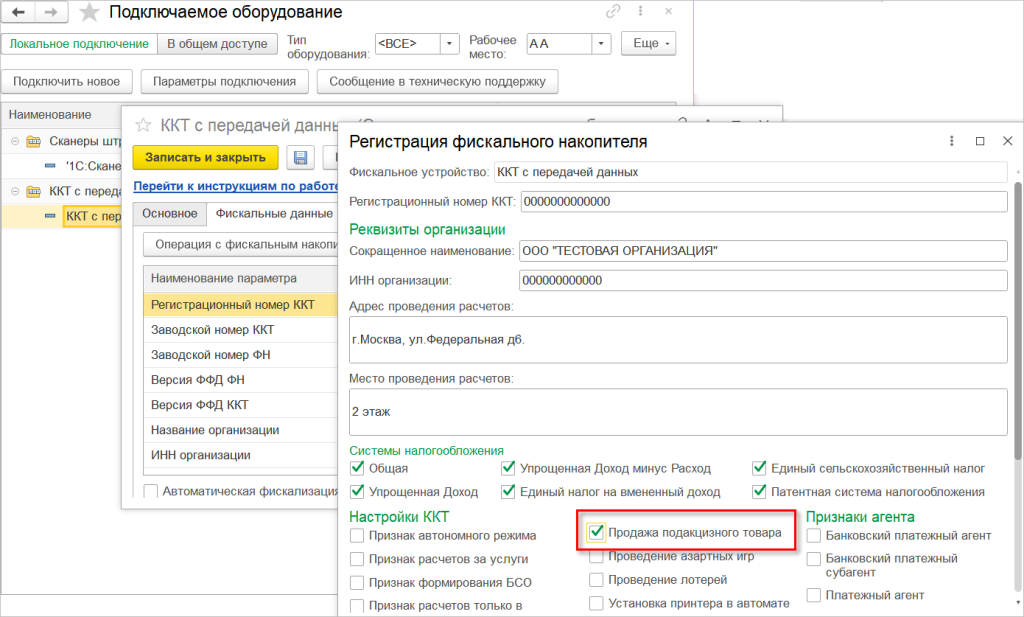Open the Еще dropdown menu

click(648, 44)
